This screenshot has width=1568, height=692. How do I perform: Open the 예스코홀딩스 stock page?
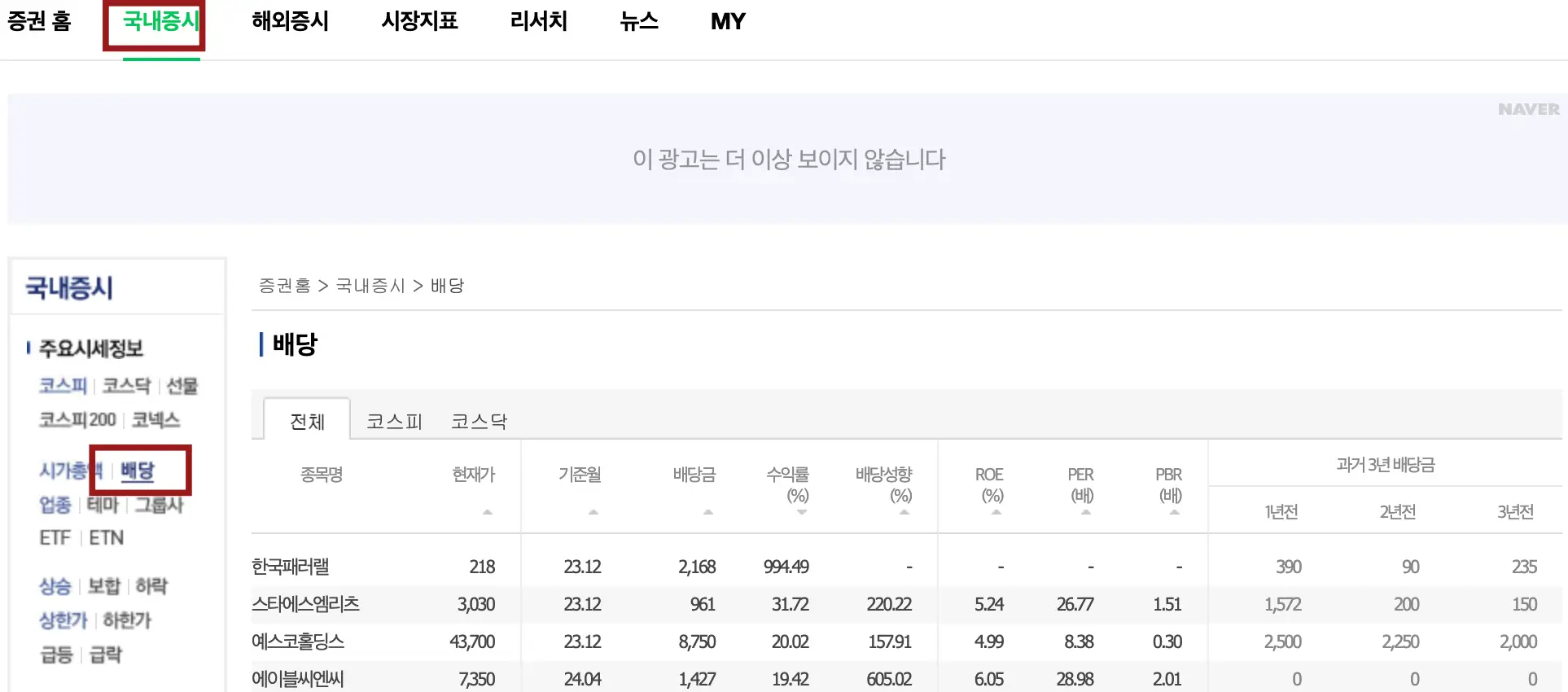pos(297,642)
